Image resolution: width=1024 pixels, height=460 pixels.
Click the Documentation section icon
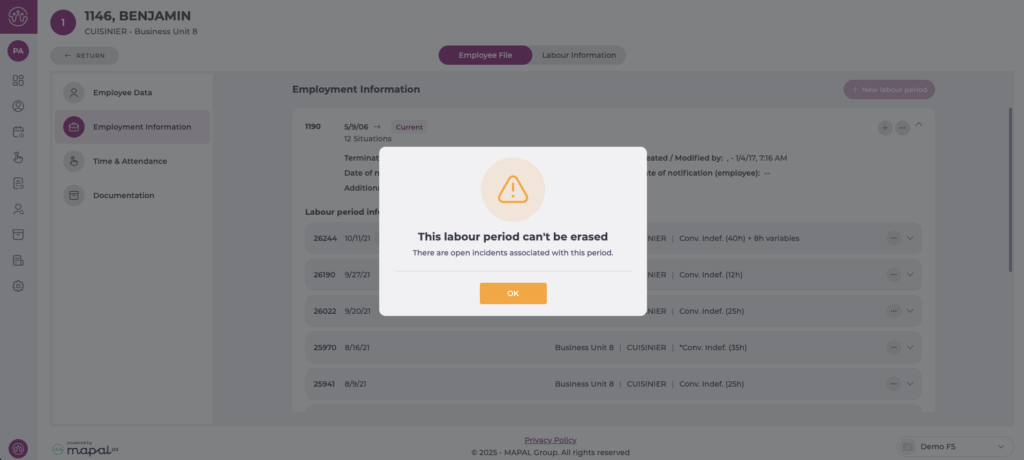pyautogui.click(x=74, y=195)
